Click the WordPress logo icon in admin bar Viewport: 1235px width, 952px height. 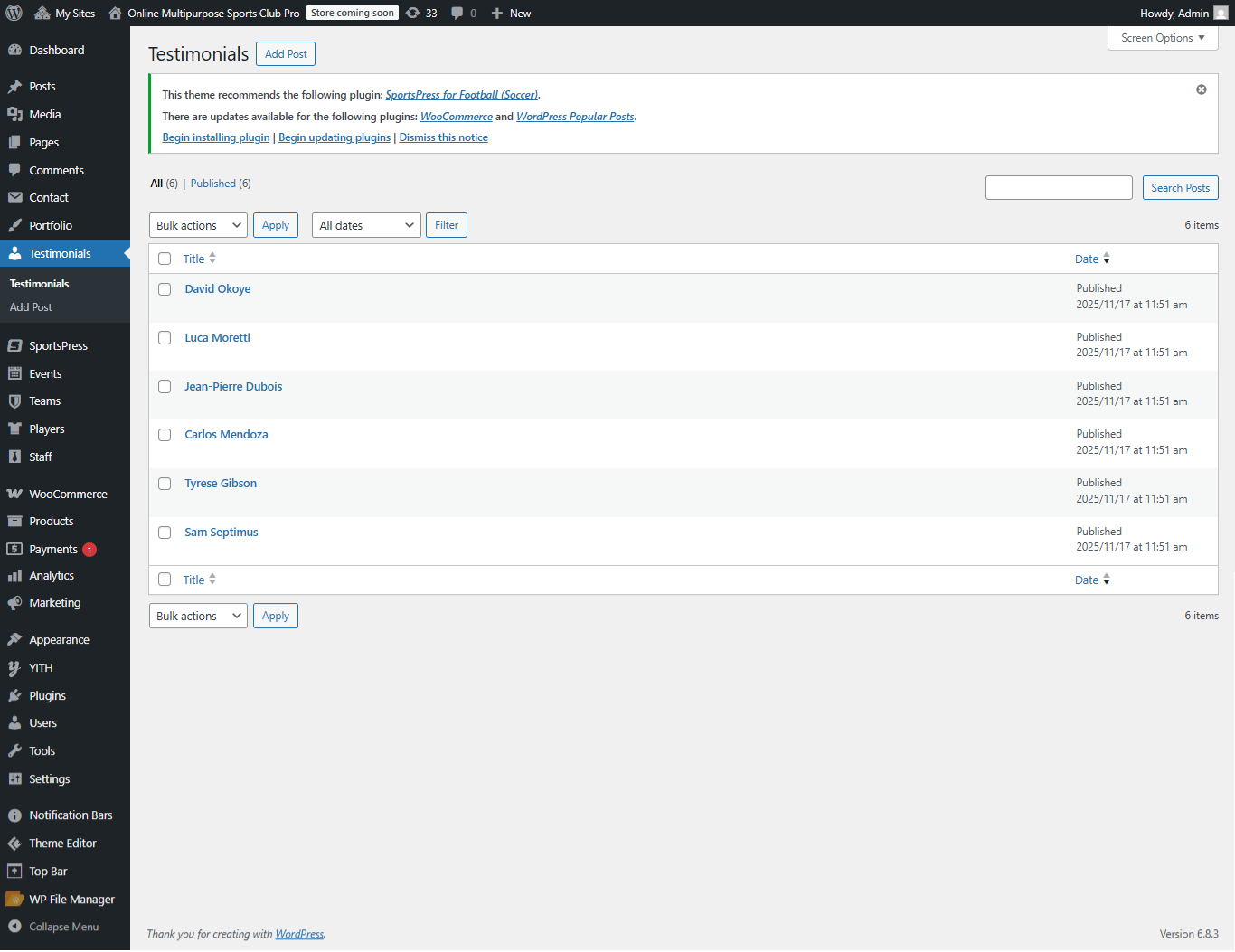(14, 13)
